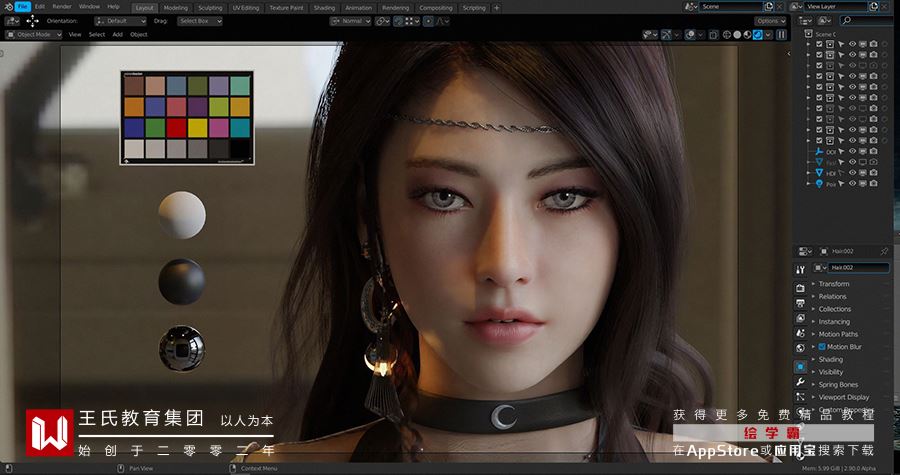Viewport: 900px width, 475px height.
Task: Toggle the snap magnet icon
Action: coord(398,21)
